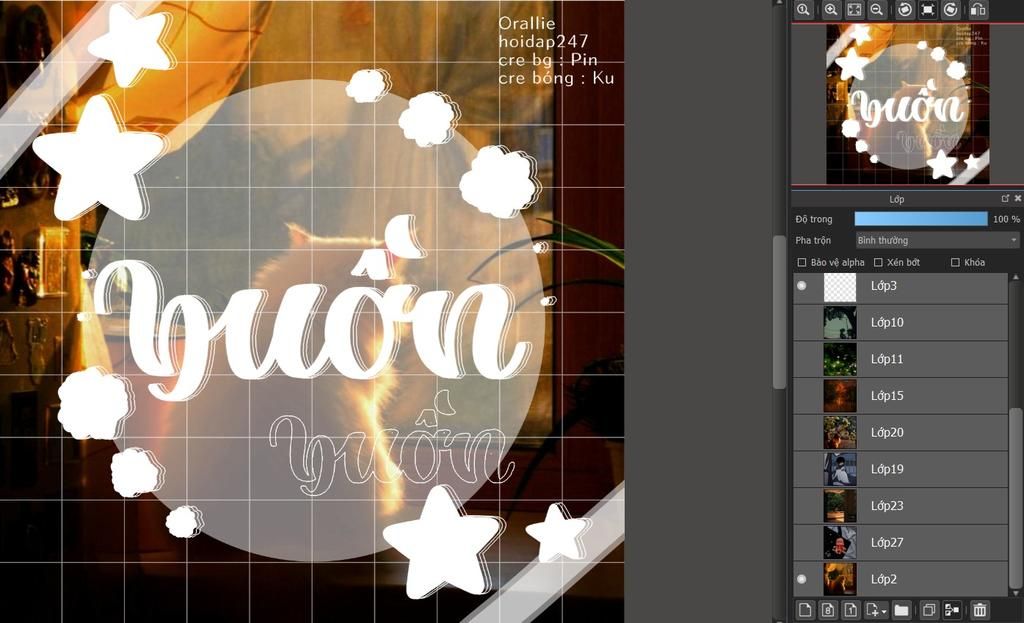Click the actual size 100% zoom icon
This screenshot has width=1024, height=623.
pyautogui.click(x=803, y=9)
